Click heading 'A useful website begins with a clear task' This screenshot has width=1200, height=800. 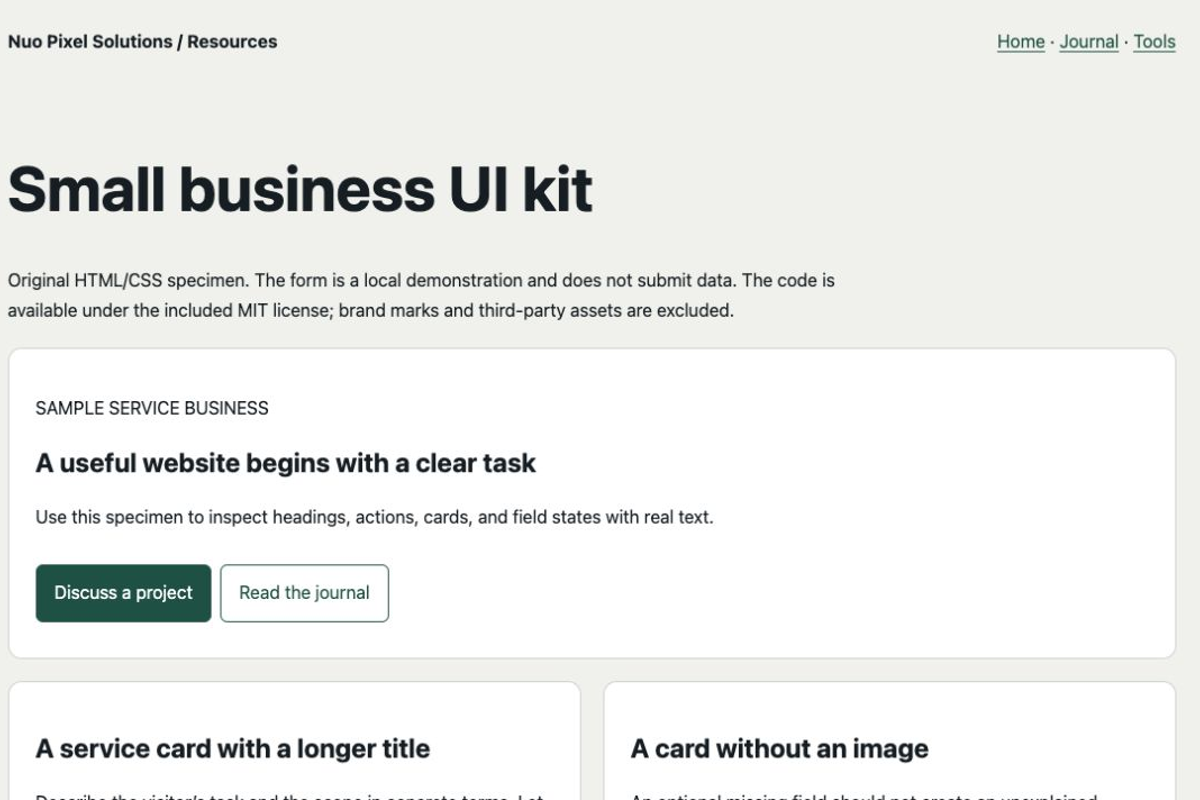286,463
